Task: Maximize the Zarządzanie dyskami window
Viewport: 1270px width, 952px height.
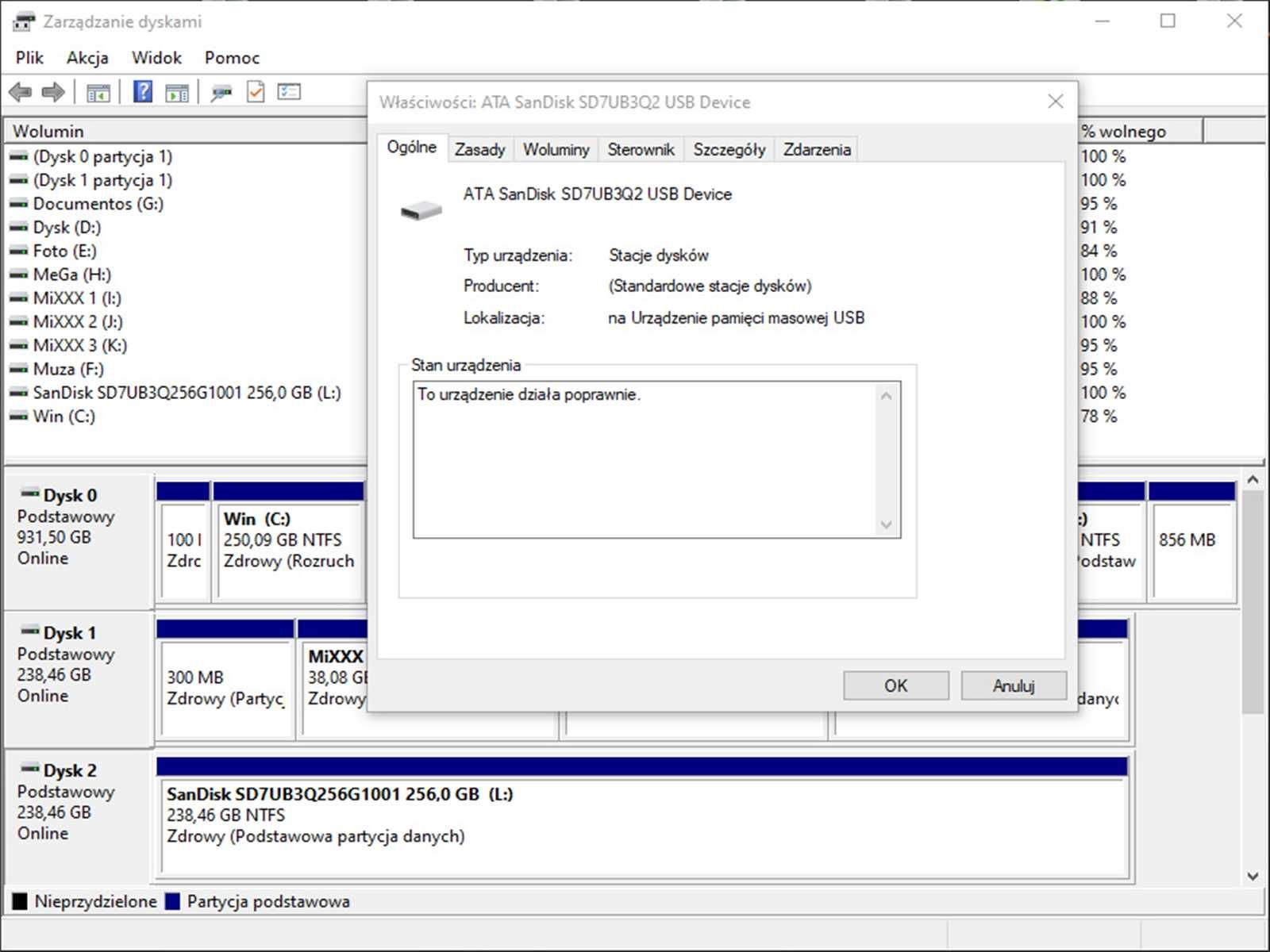Action: [x=1168, y=21]
